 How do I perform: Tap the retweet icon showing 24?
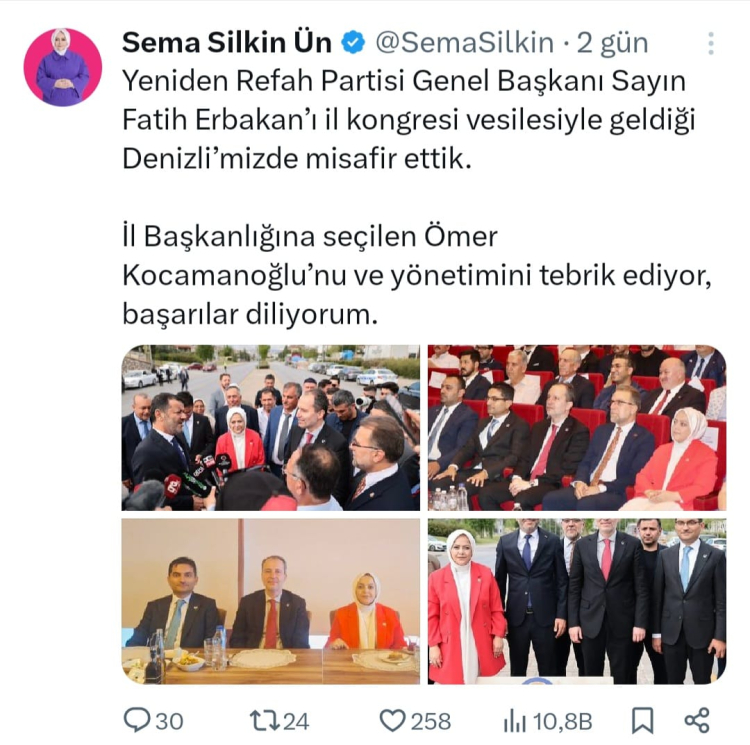click(264, 721)
